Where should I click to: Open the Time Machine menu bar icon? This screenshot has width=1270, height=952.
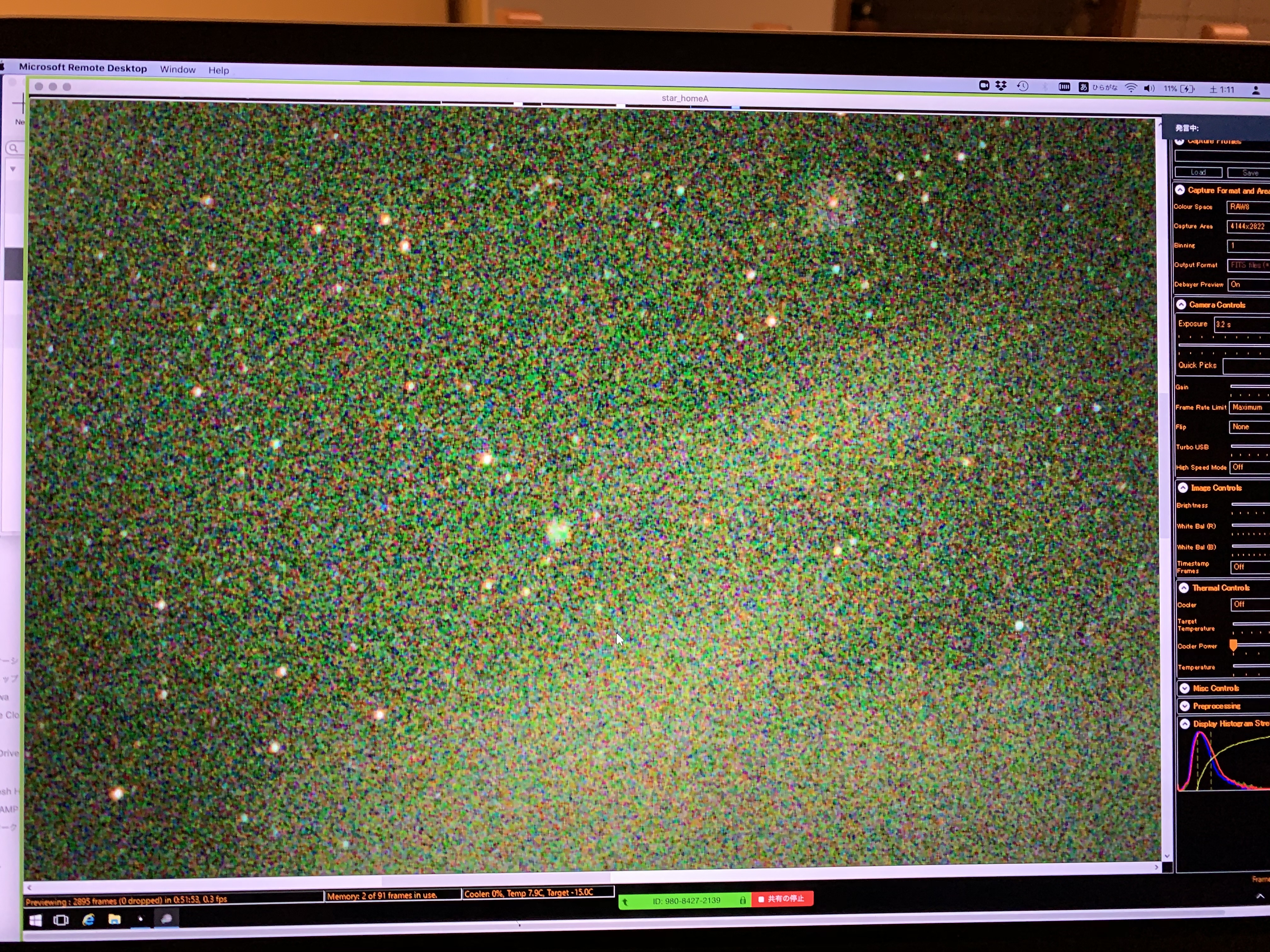(1022, 86)
